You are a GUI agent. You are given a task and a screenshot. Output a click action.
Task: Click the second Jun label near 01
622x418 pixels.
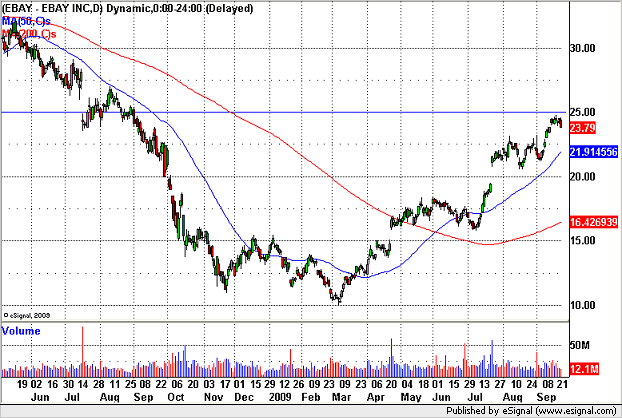(x=442, y=397)
